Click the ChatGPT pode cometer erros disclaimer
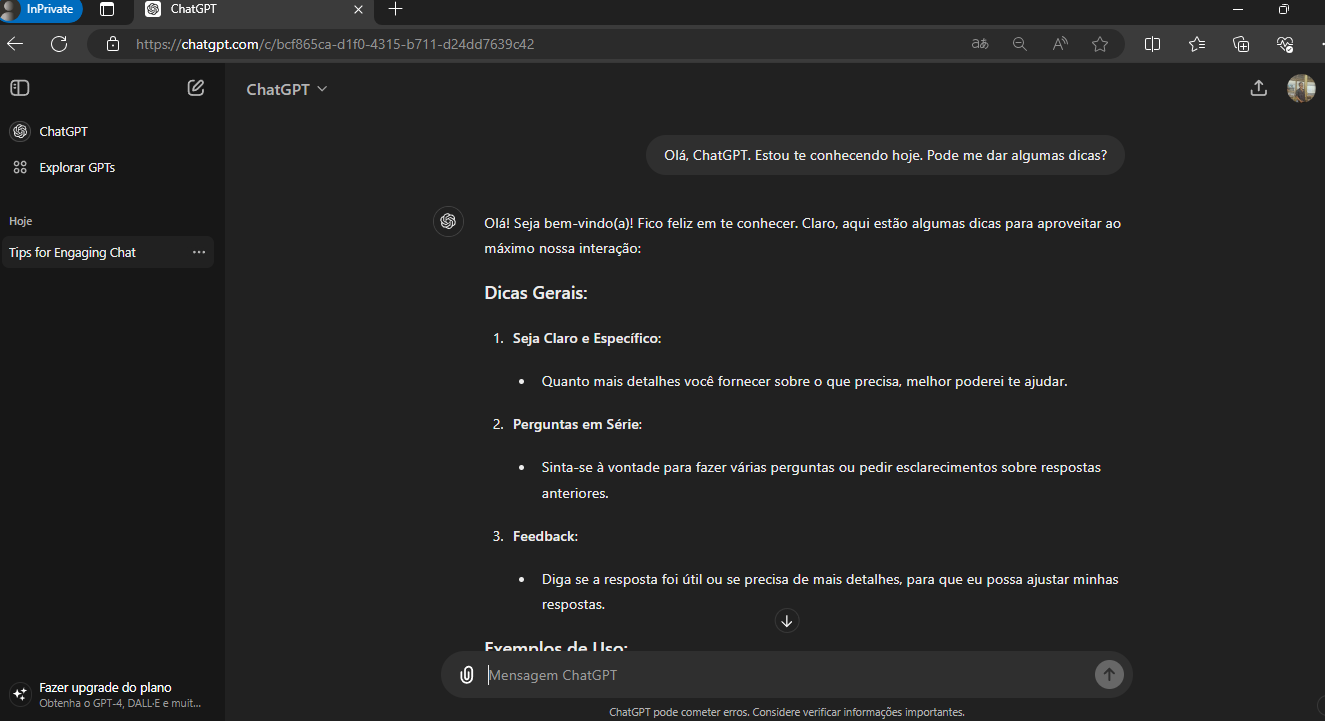Image resolution: width=1325 pixels, height=721 pixels. pyautogui.click(x=787, y=712)
